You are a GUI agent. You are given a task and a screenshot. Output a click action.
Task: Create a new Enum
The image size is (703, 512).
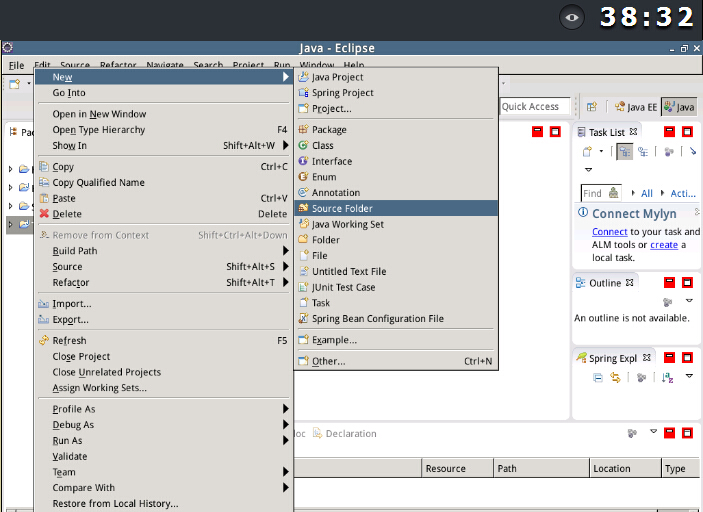pyautogui.click(x=396, y=177)
